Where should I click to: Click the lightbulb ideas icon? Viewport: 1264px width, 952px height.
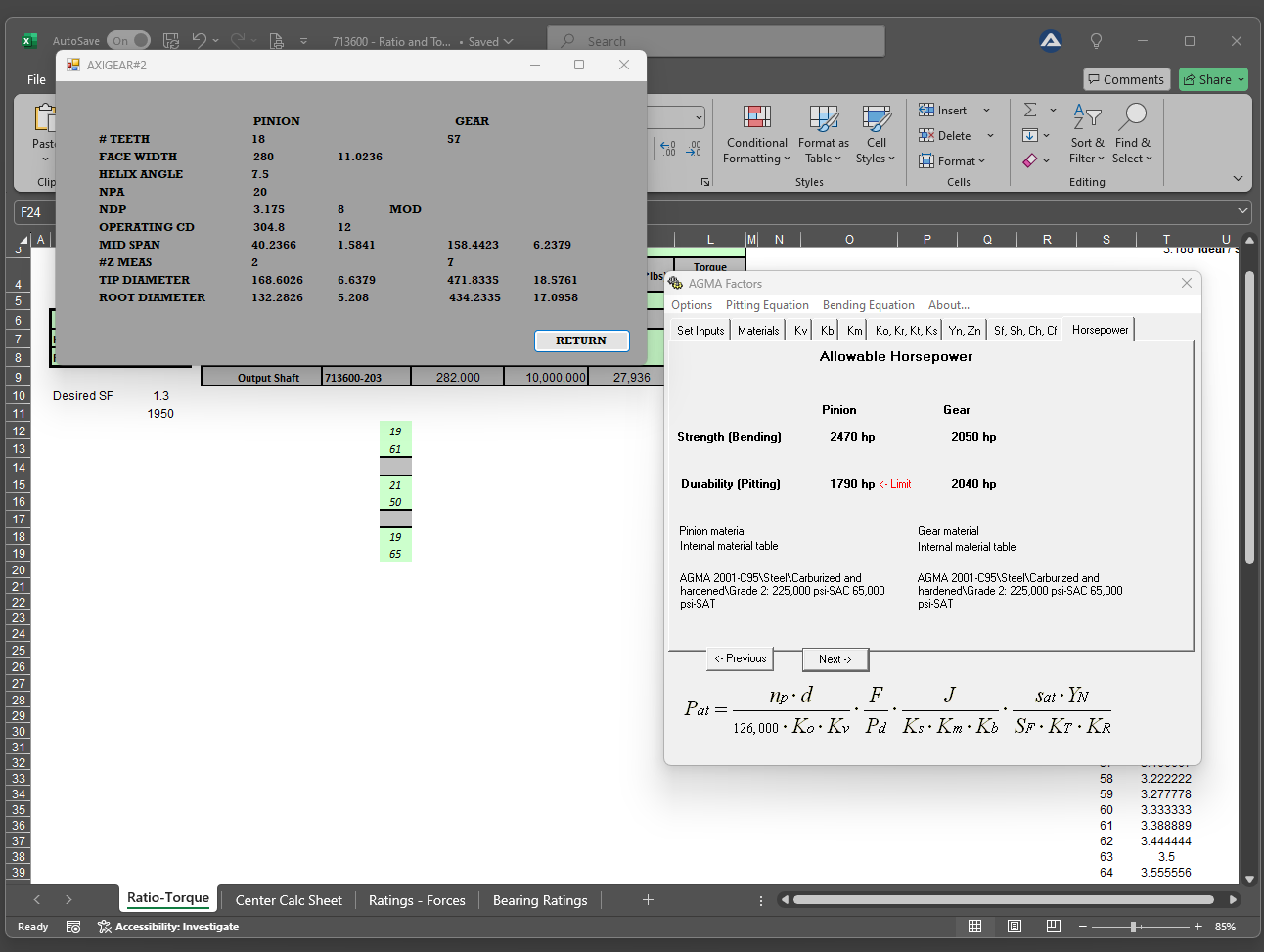pos(1096,41)
